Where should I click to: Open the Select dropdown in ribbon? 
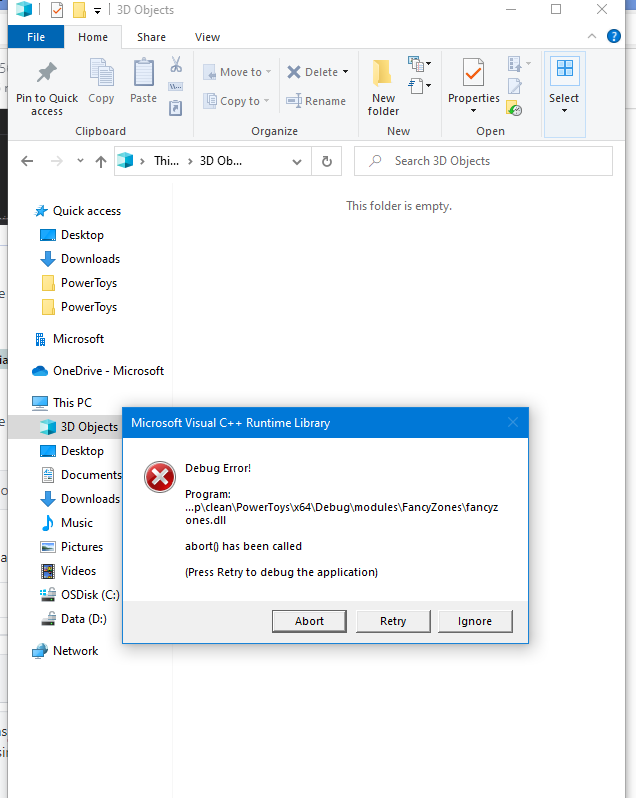click(564, 94)
